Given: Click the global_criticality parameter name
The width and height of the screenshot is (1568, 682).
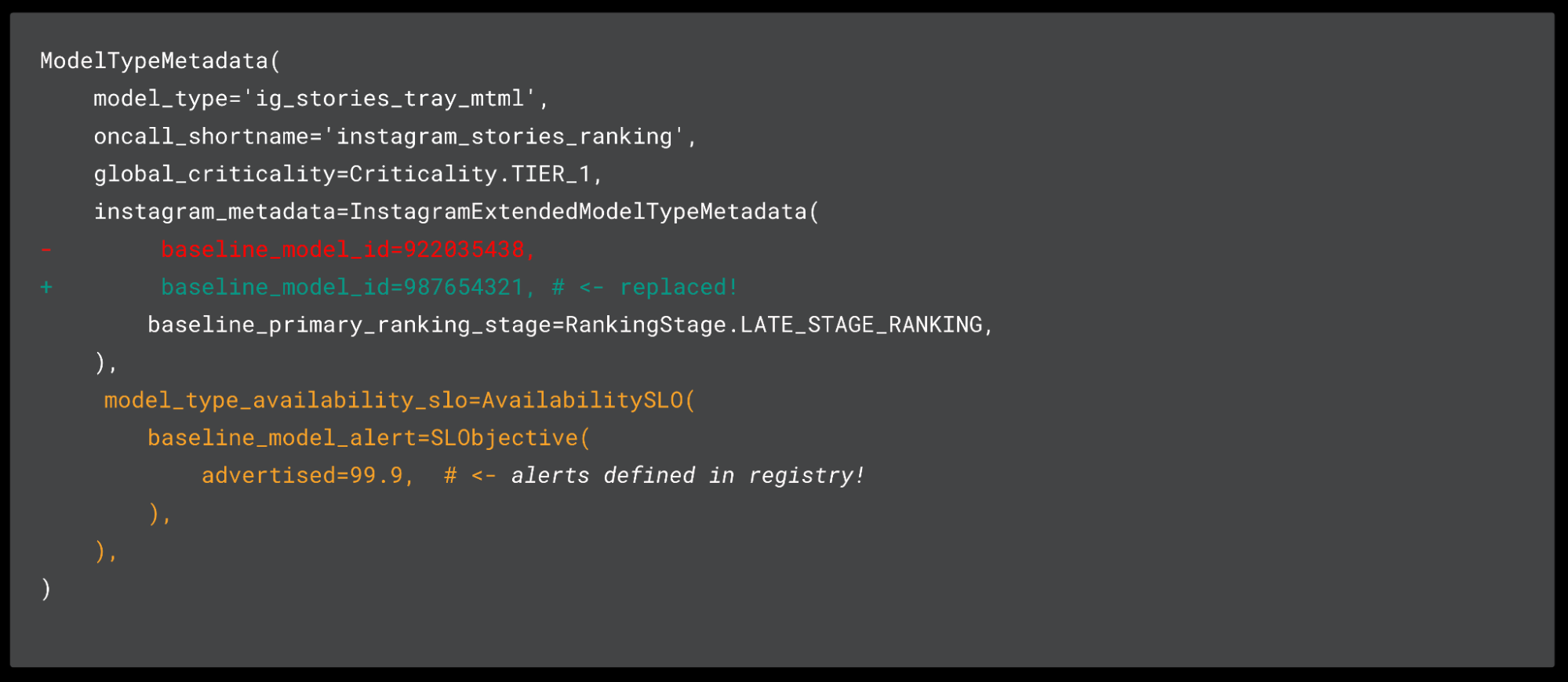Looking at the screenshot, I should [214, 174].
